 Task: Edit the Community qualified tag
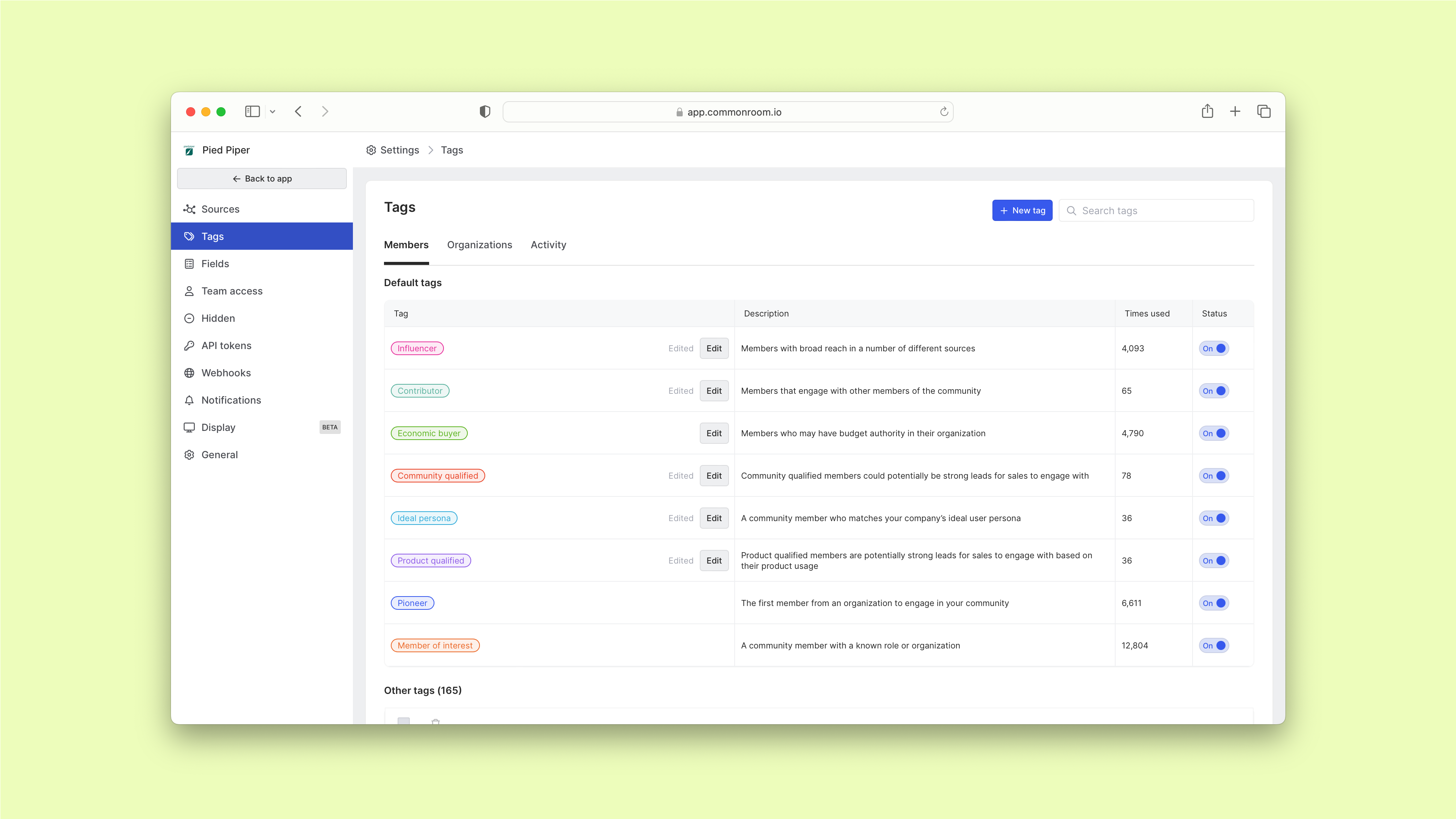[x=713, y=476]
